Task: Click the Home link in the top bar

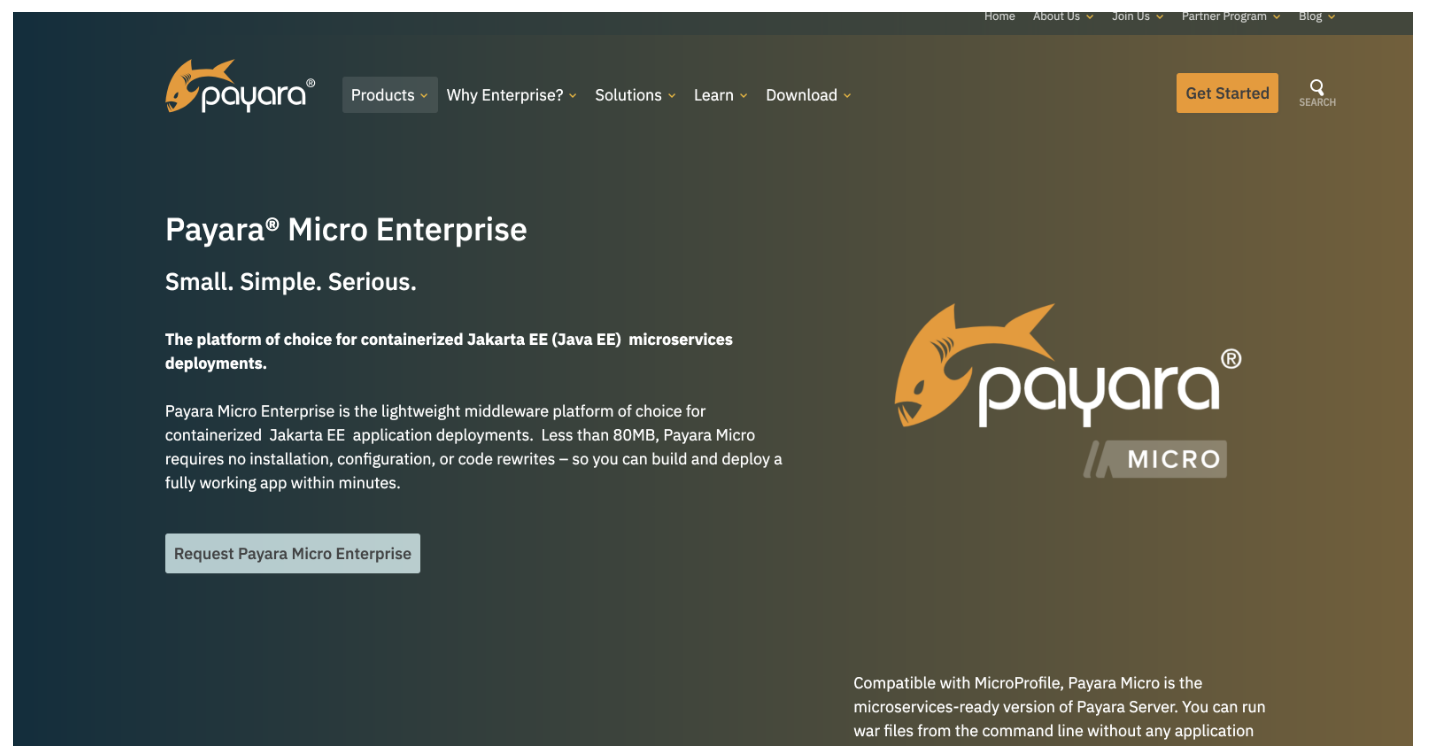Action: pos(999,16)
